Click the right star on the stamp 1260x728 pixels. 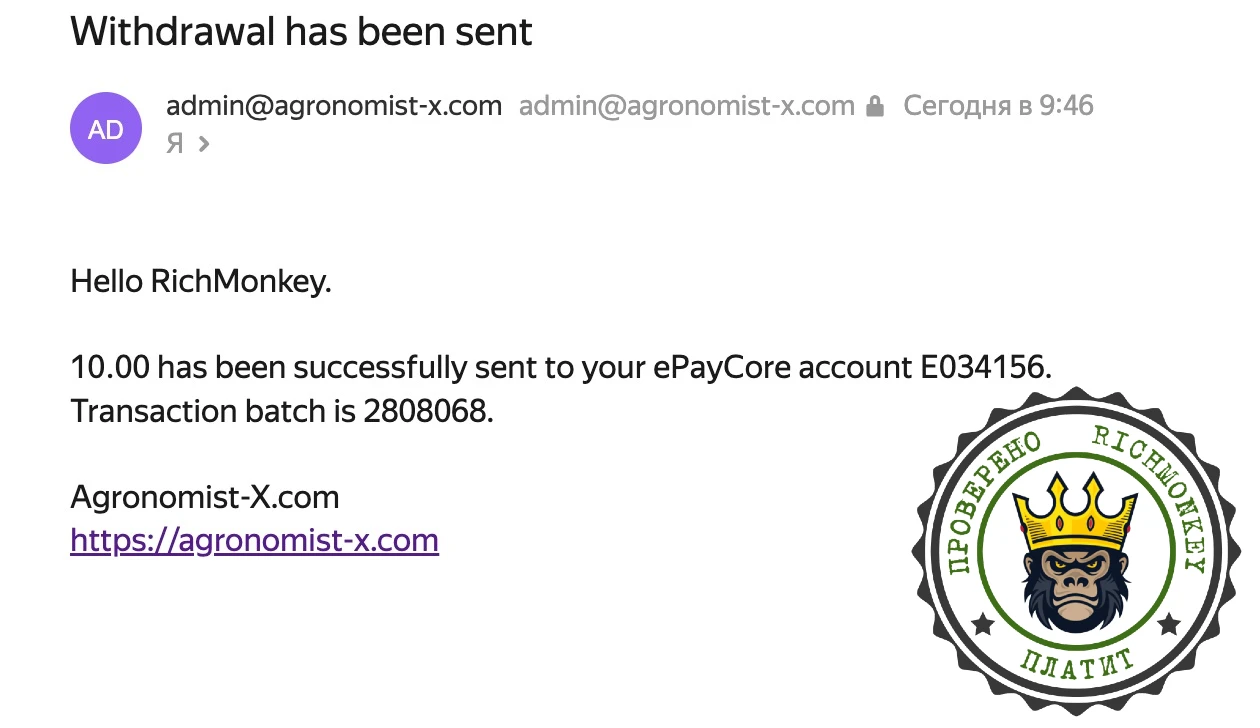(x=1168, y=625)
